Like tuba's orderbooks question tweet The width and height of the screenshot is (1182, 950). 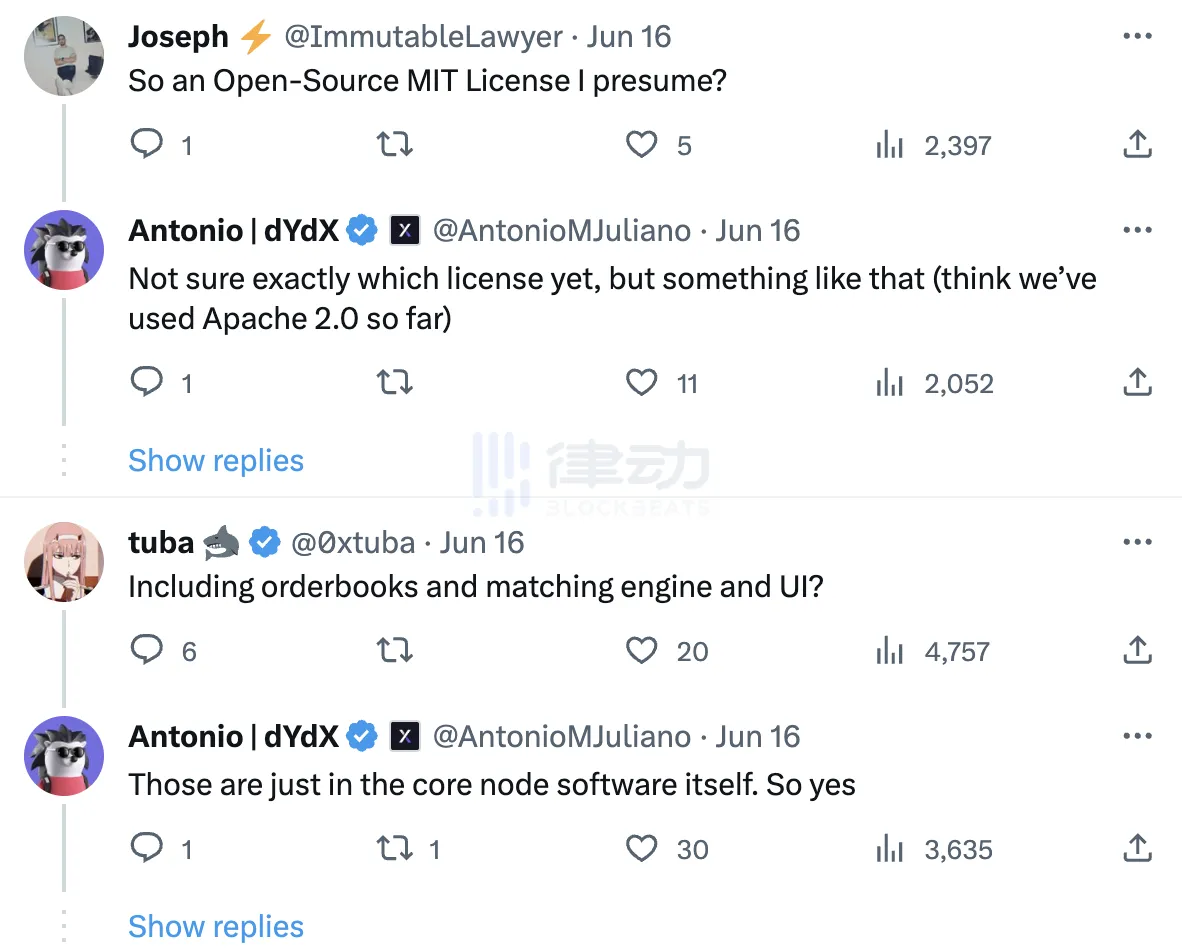642,652
